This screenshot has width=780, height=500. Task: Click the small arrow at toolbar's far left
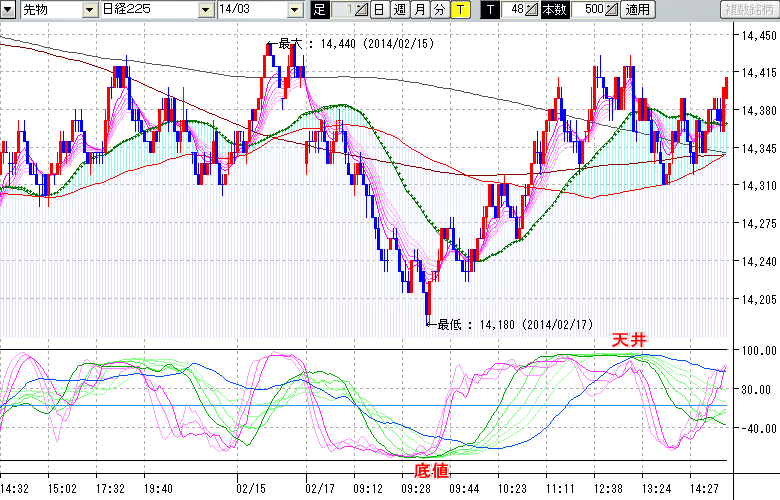tap(8, 10)
